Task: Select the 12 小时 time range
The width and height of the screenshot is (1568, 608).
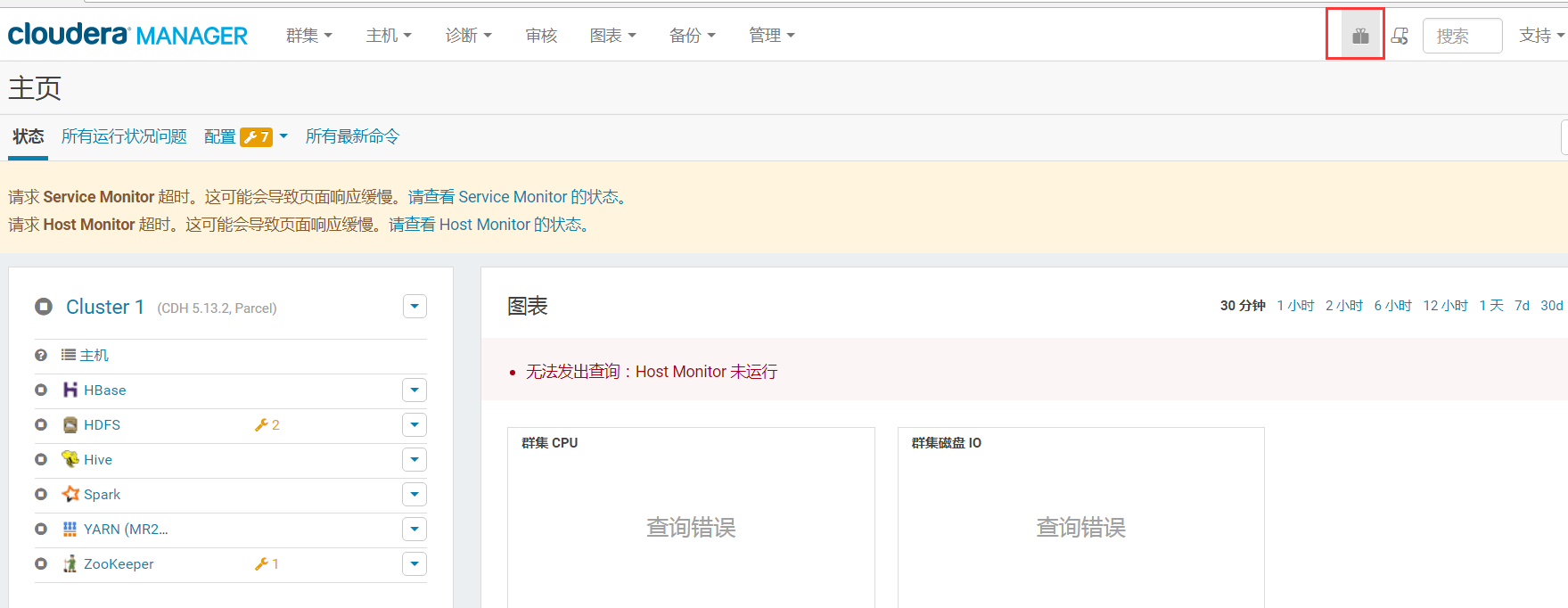Action: [1445, 306]
